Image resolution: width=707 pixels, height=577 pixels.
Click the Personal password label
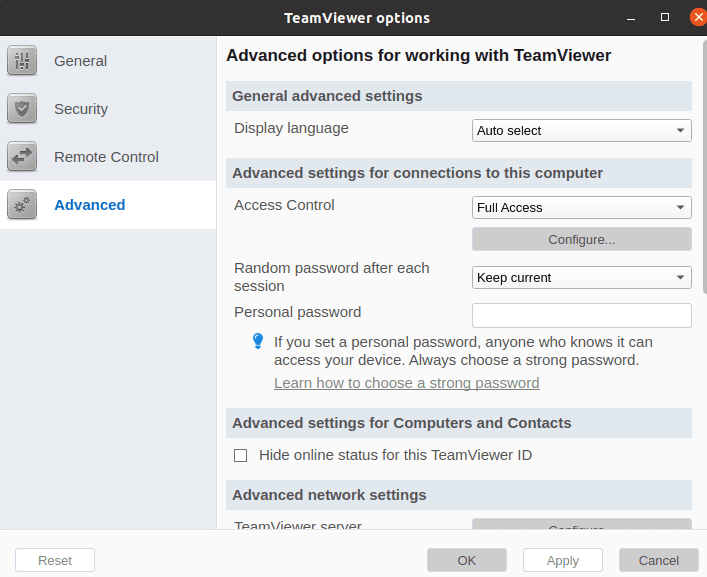pyautogui.click(x=298, y=312)
